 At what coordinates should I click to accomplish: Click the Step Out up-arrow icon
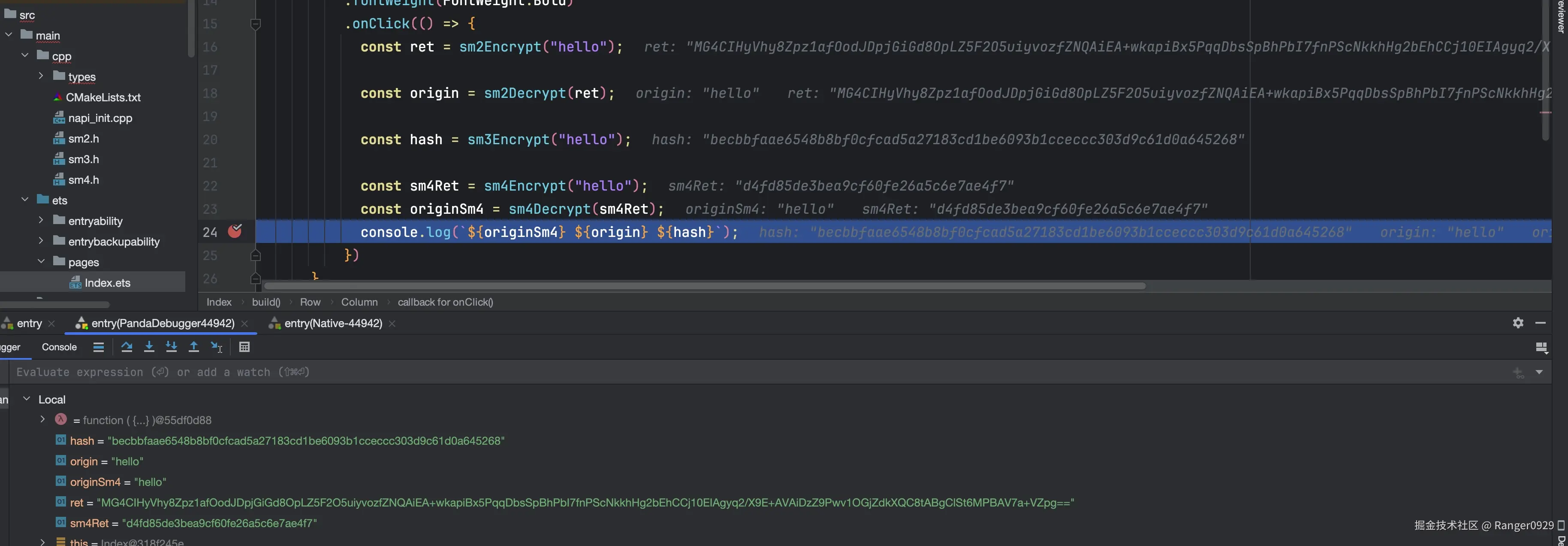click(193, 347)
